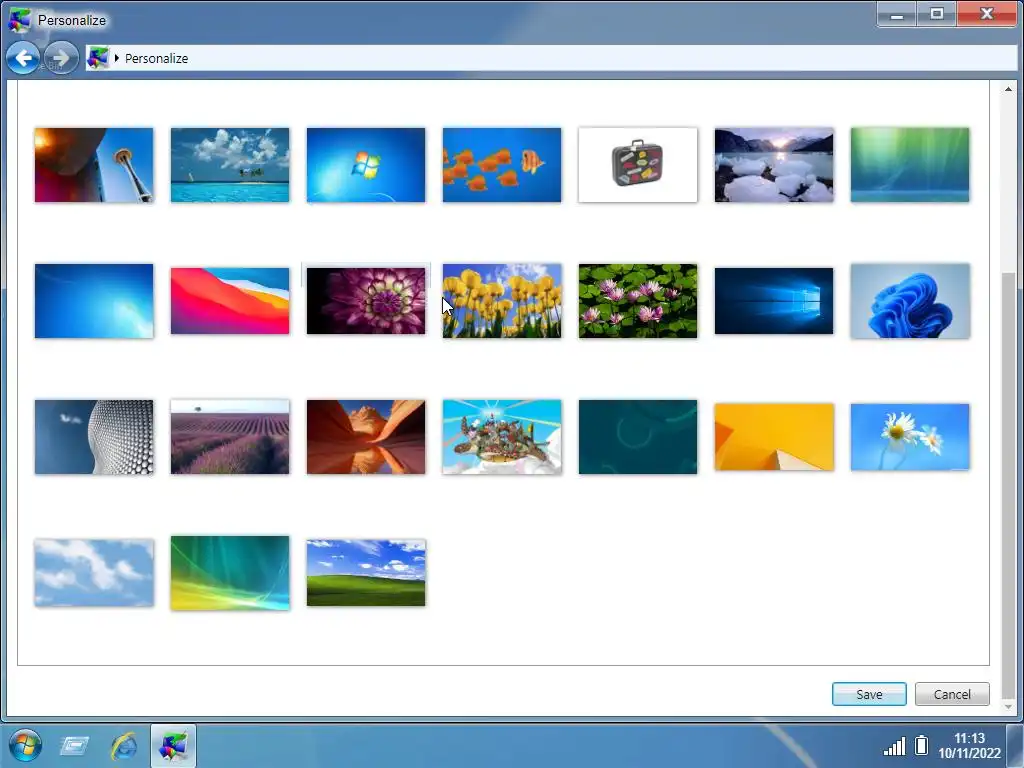
Task: Select the lavender field wallpaper
Action: (x=230, y=437)
